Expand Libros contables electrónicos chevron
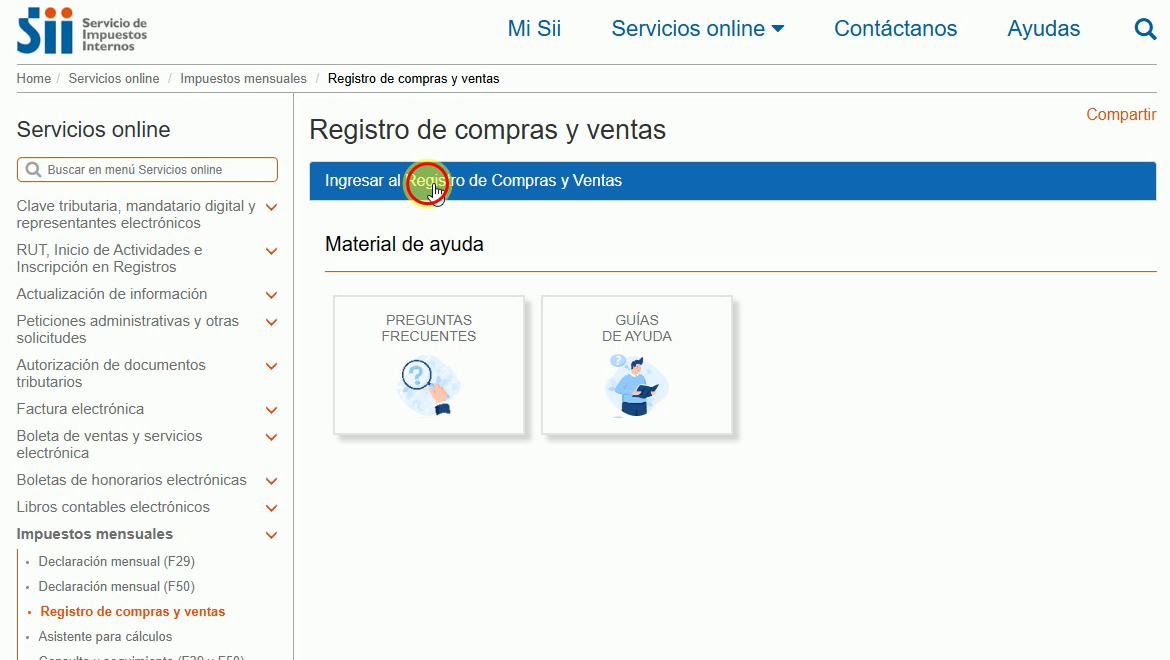The width and height of the screenshot is (1170, 660). pos(272,508)
